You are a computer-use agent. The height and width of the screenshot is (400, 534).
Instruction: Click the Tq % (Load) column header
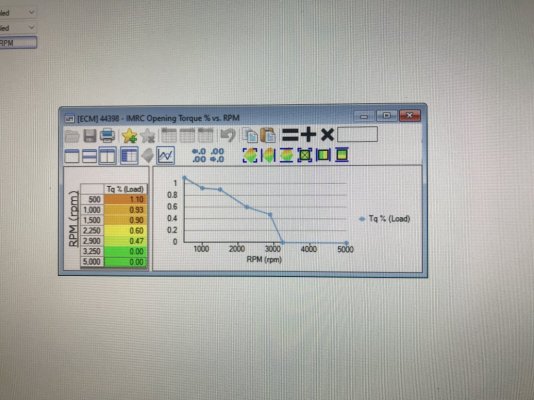[x=125, y=189]
